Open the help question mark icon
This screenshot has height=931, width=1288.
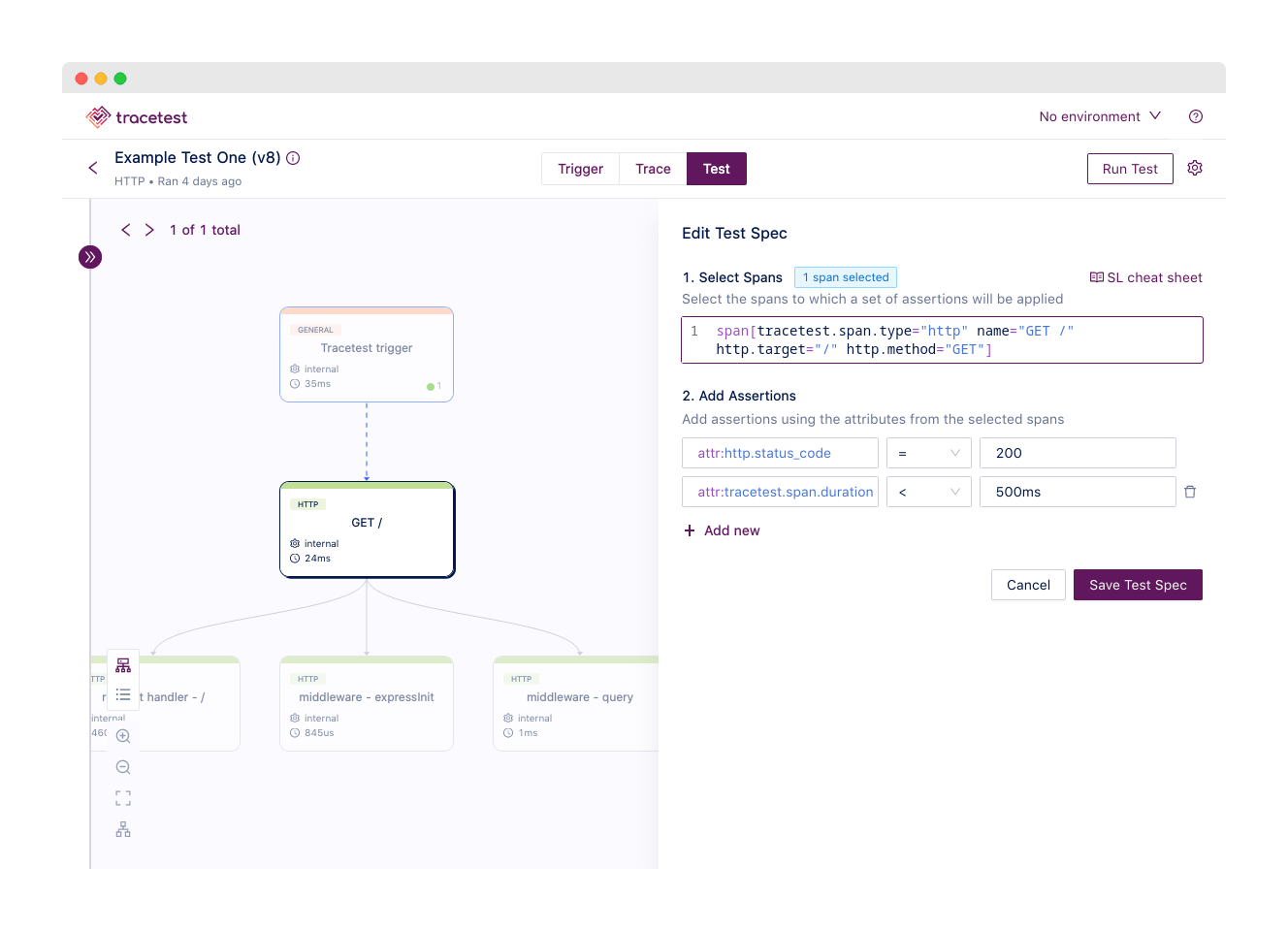pos(1196,116)
